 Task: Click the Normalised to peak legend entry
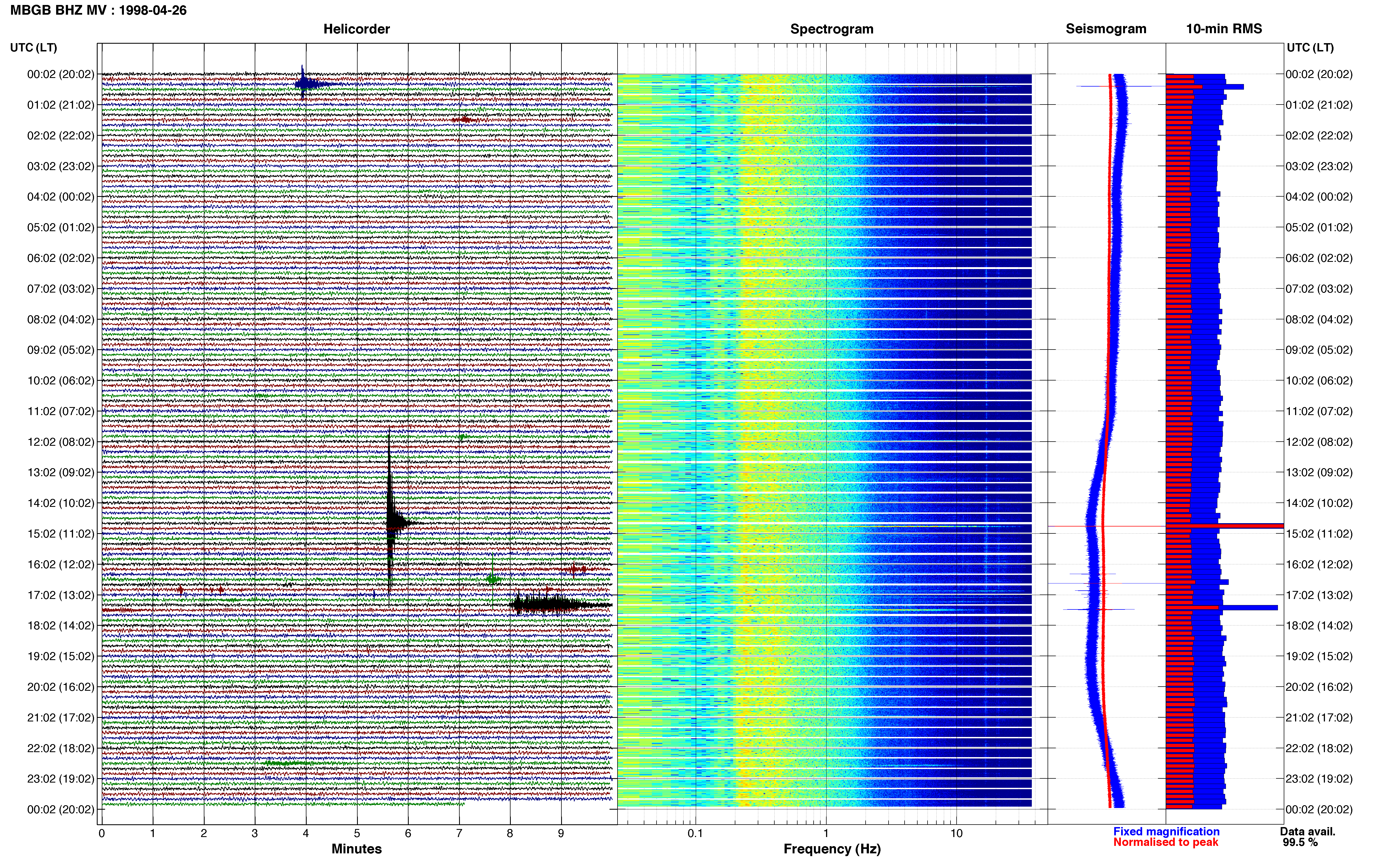coord(1165,842)
